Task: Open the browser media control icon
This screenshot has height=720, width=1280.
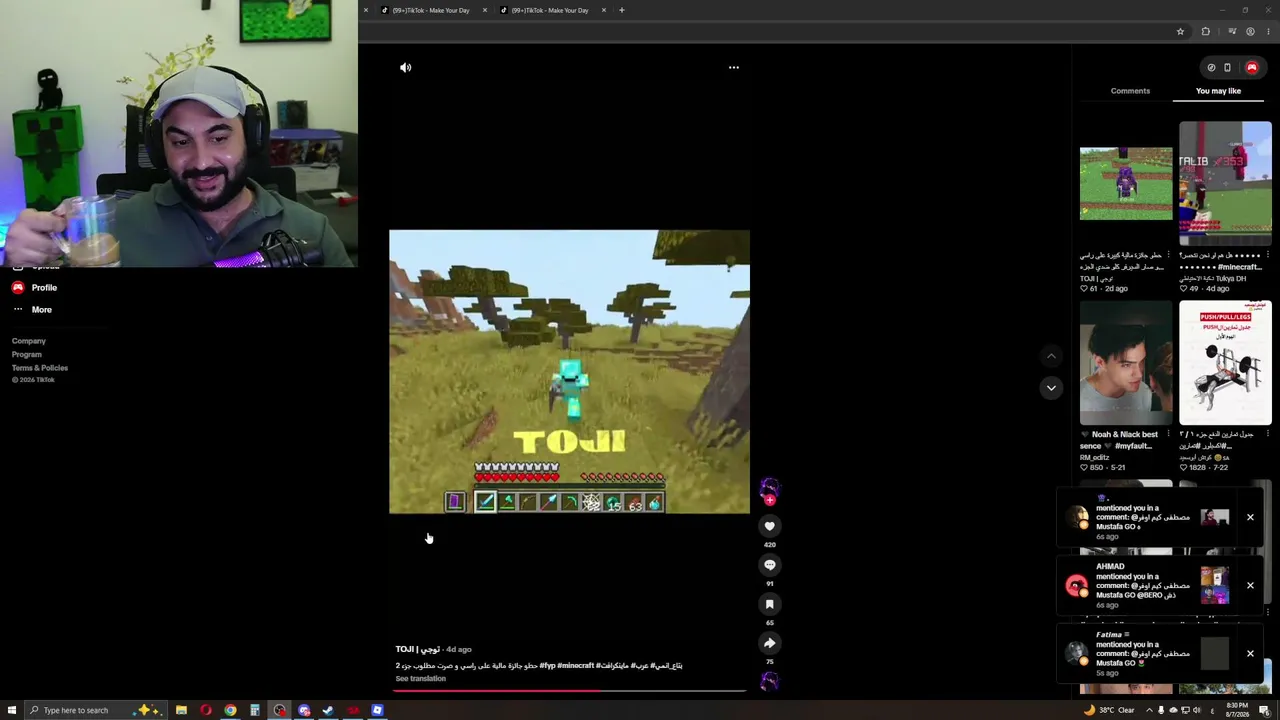Action: 1232,32
